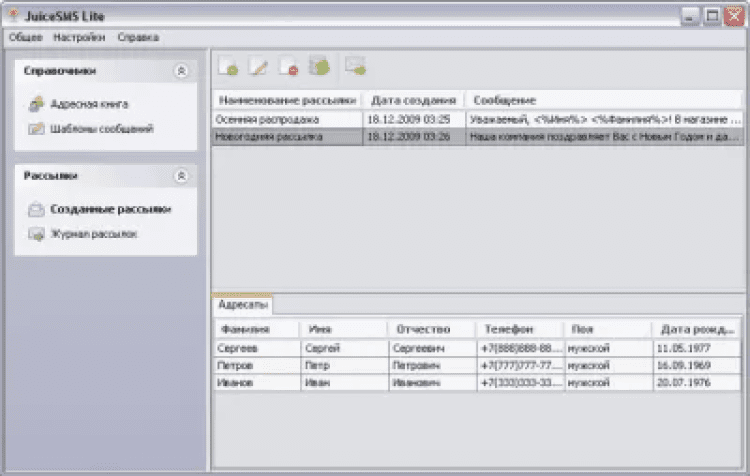Click the date cell 18.12.2009 03:25
750x476 pixels.
[414, 120]
